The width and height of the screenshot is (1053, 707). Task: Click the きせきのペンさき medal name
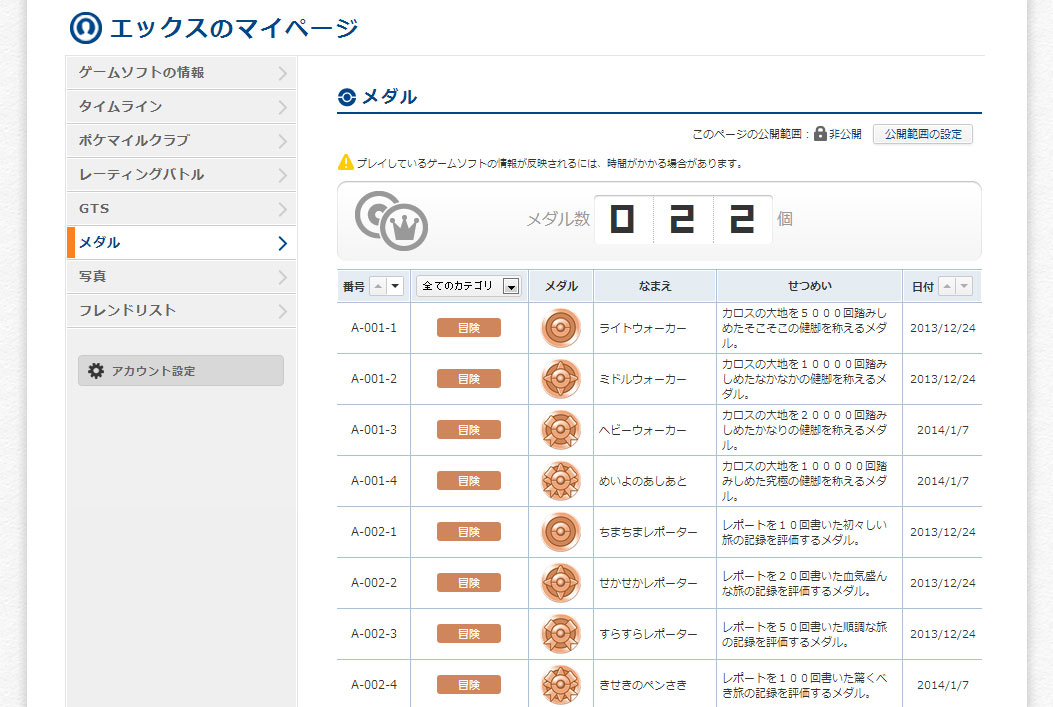click(x=643, y=686)
